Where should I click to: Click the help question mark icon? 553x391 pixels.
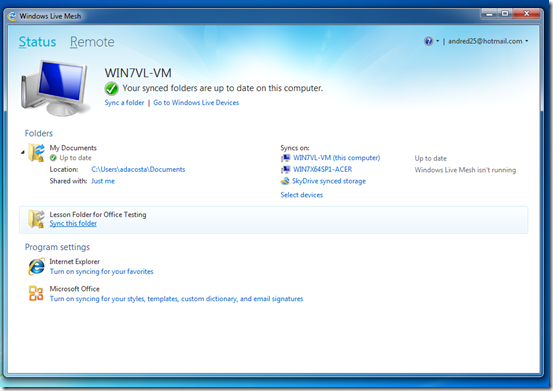(428, 41)
